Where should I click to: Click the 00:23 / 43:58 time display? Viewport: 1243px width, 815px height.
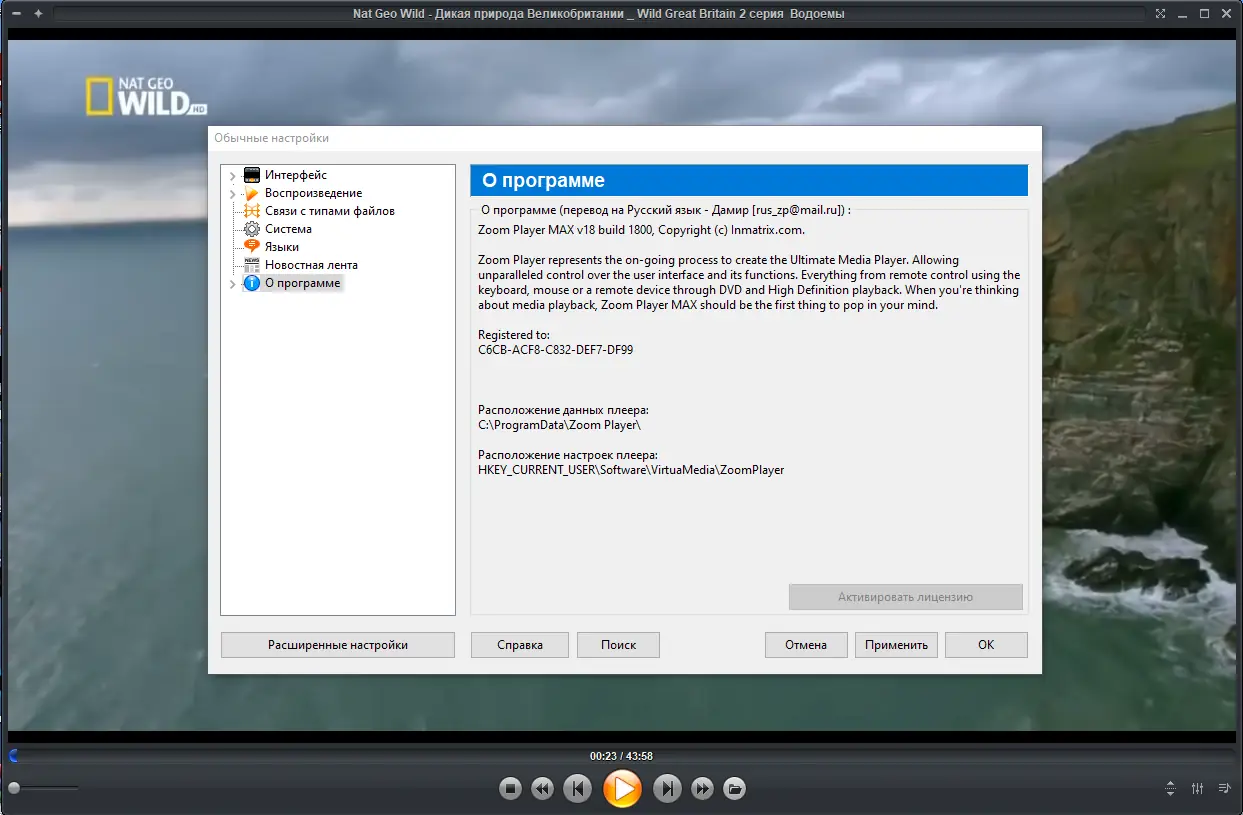click(x=621, y=756)
